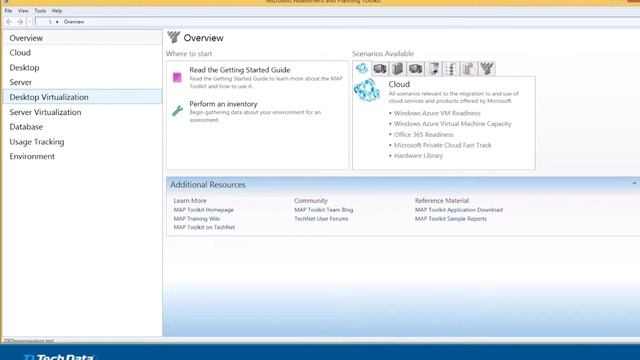The width and height of the screenshot is (640, 360).
Task: Select Usage Tracking in the left navigation
Action: [82, 142]
